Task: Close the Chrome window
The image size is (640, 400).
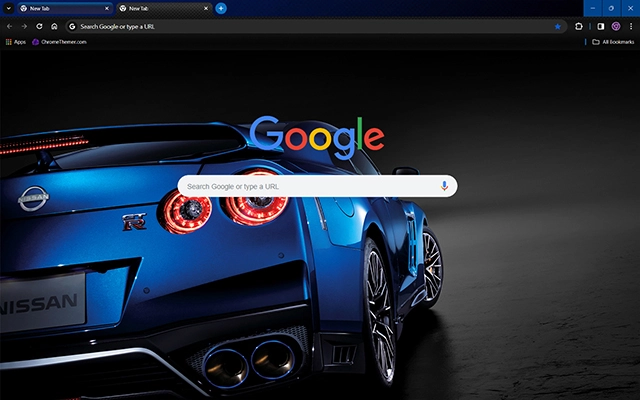Action: point(631,8)
